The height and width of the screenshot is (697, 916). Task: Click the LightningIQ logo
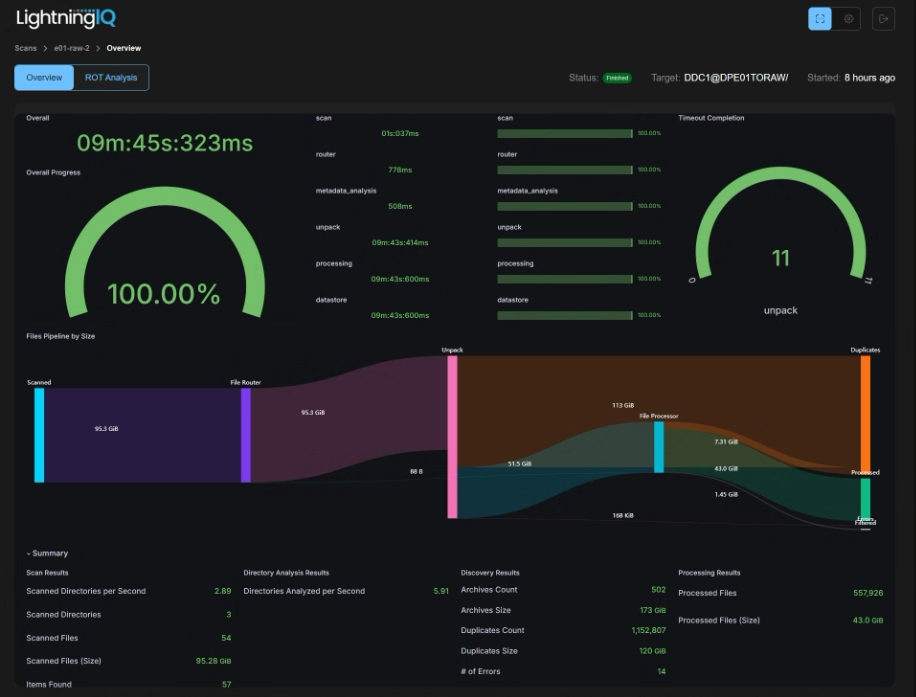[65, 18]
